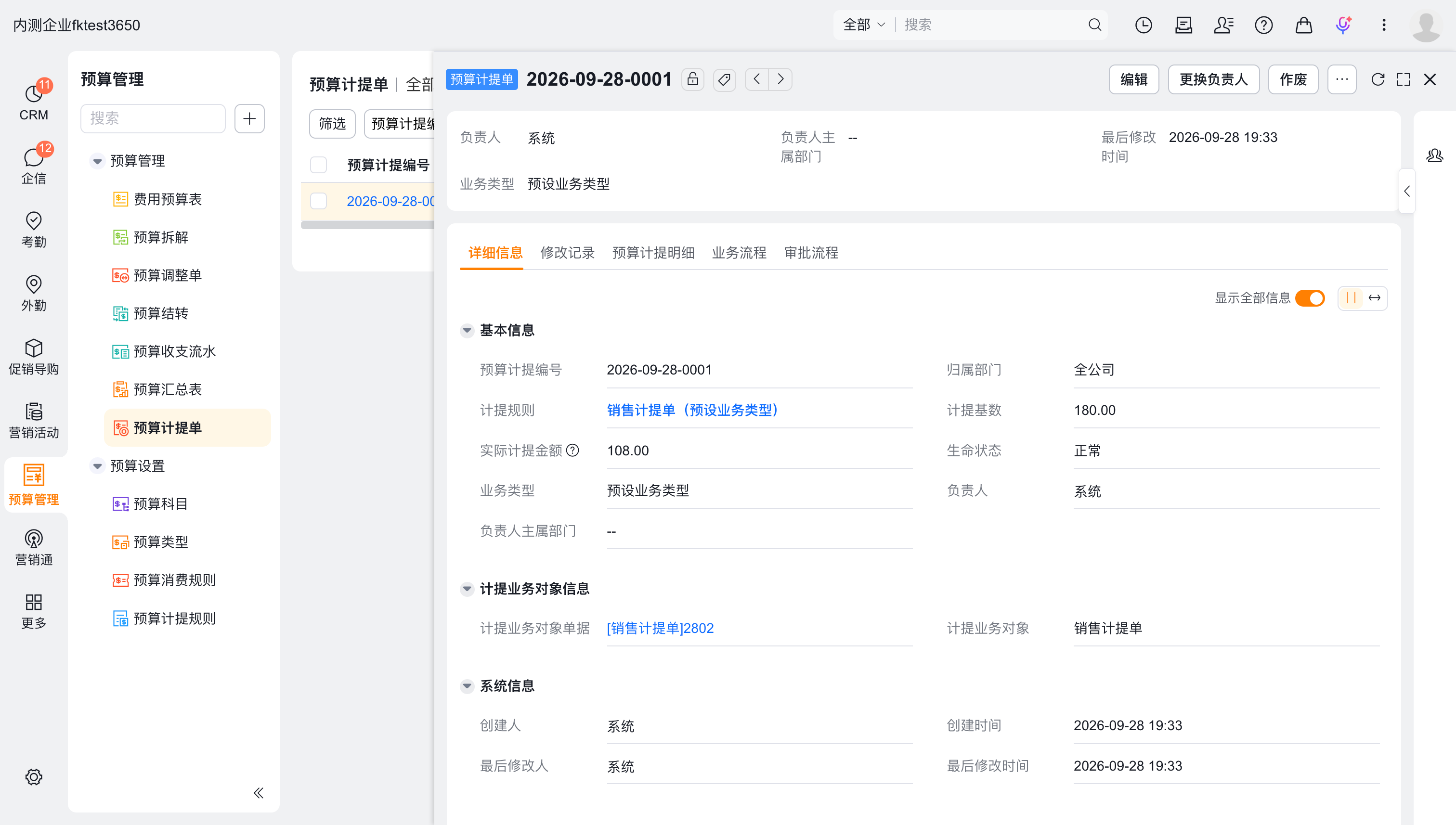Collapse the 预算管理 tree group
Viewport: 1456px width, 825px height.
tap(97, 161)
